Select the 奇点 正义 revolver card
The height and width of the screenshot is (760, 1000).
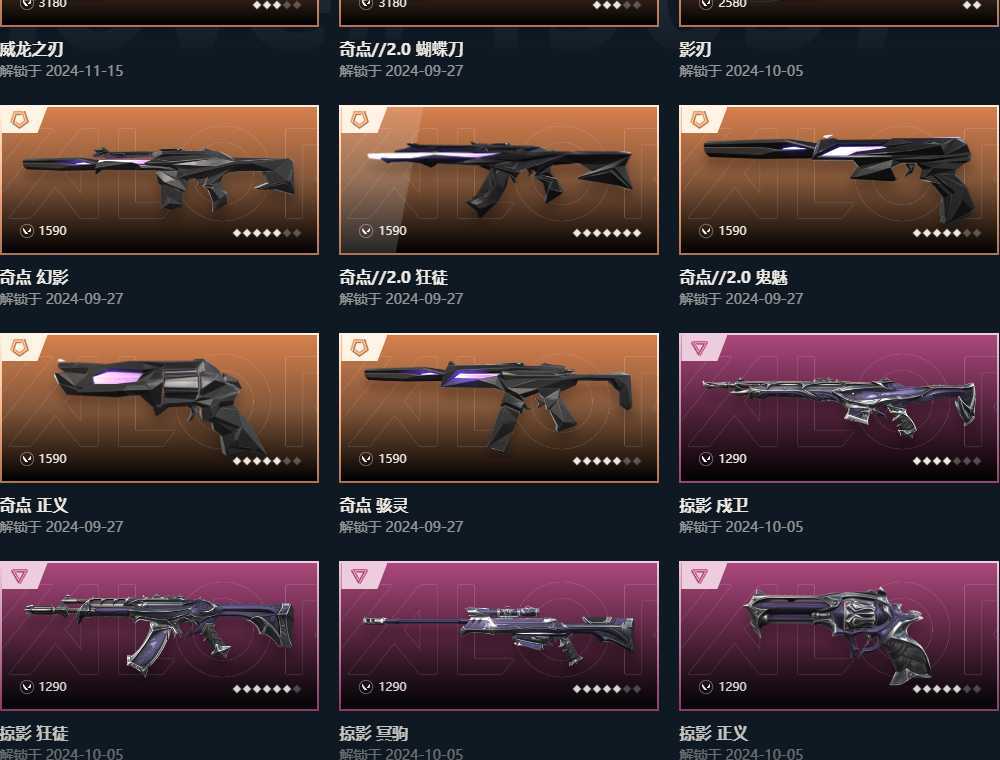point(159,408)
